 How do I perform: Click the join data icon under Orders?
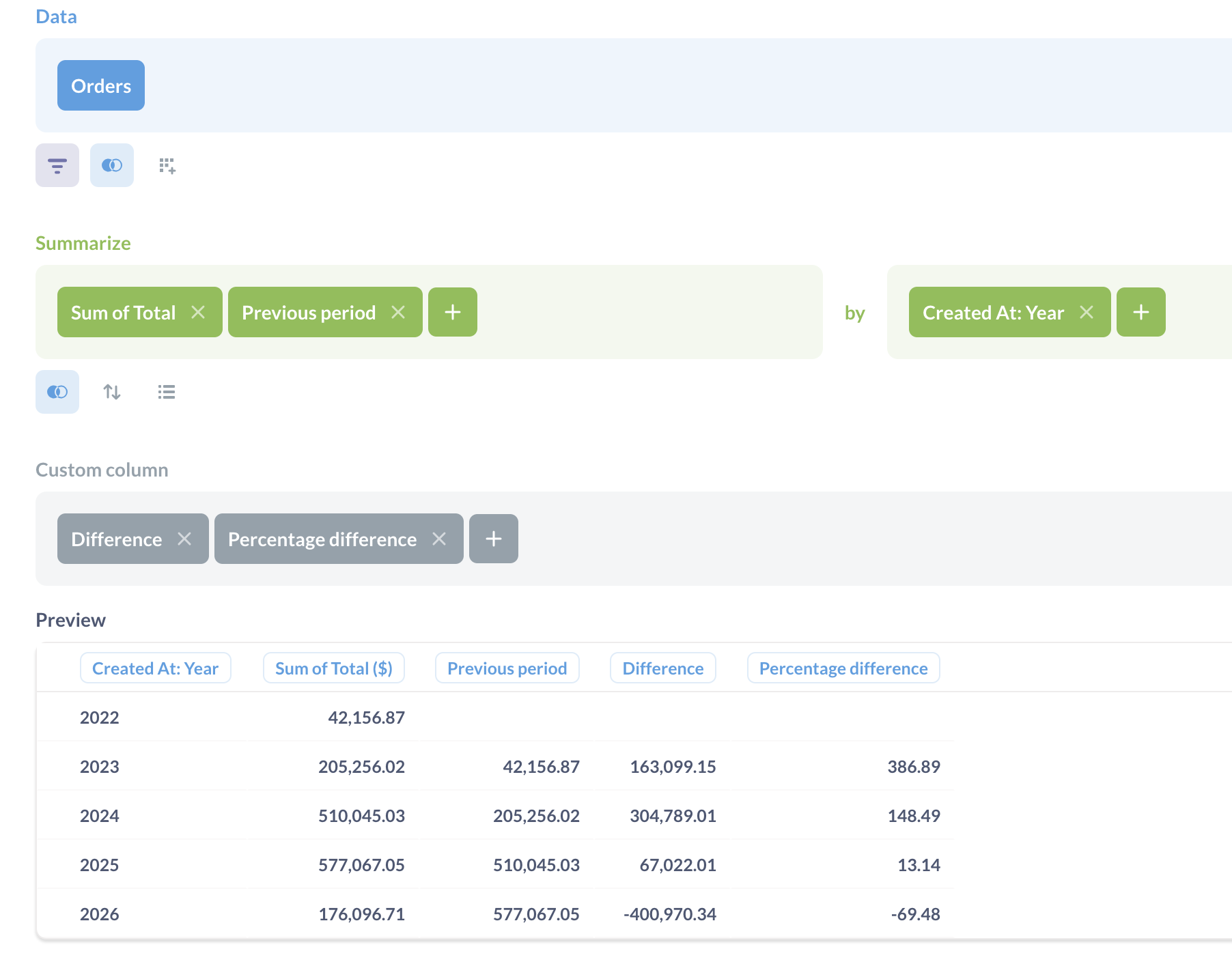click(x=112, y=165)
